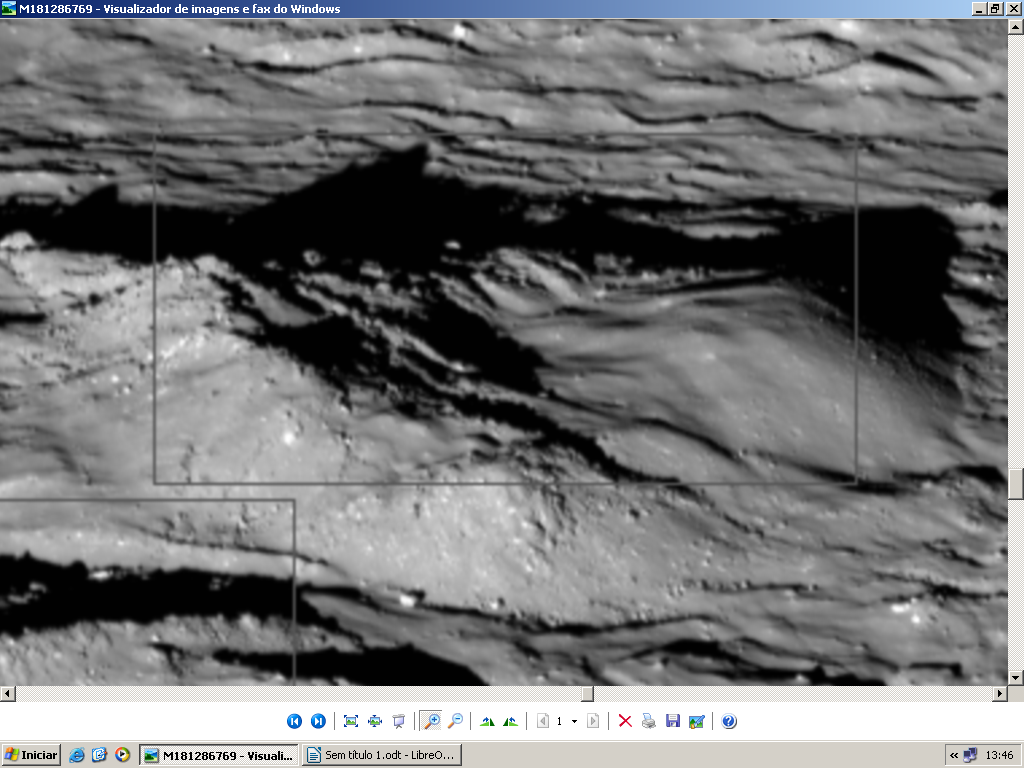Expand hidden system tray icons

(x=954, y=755)
